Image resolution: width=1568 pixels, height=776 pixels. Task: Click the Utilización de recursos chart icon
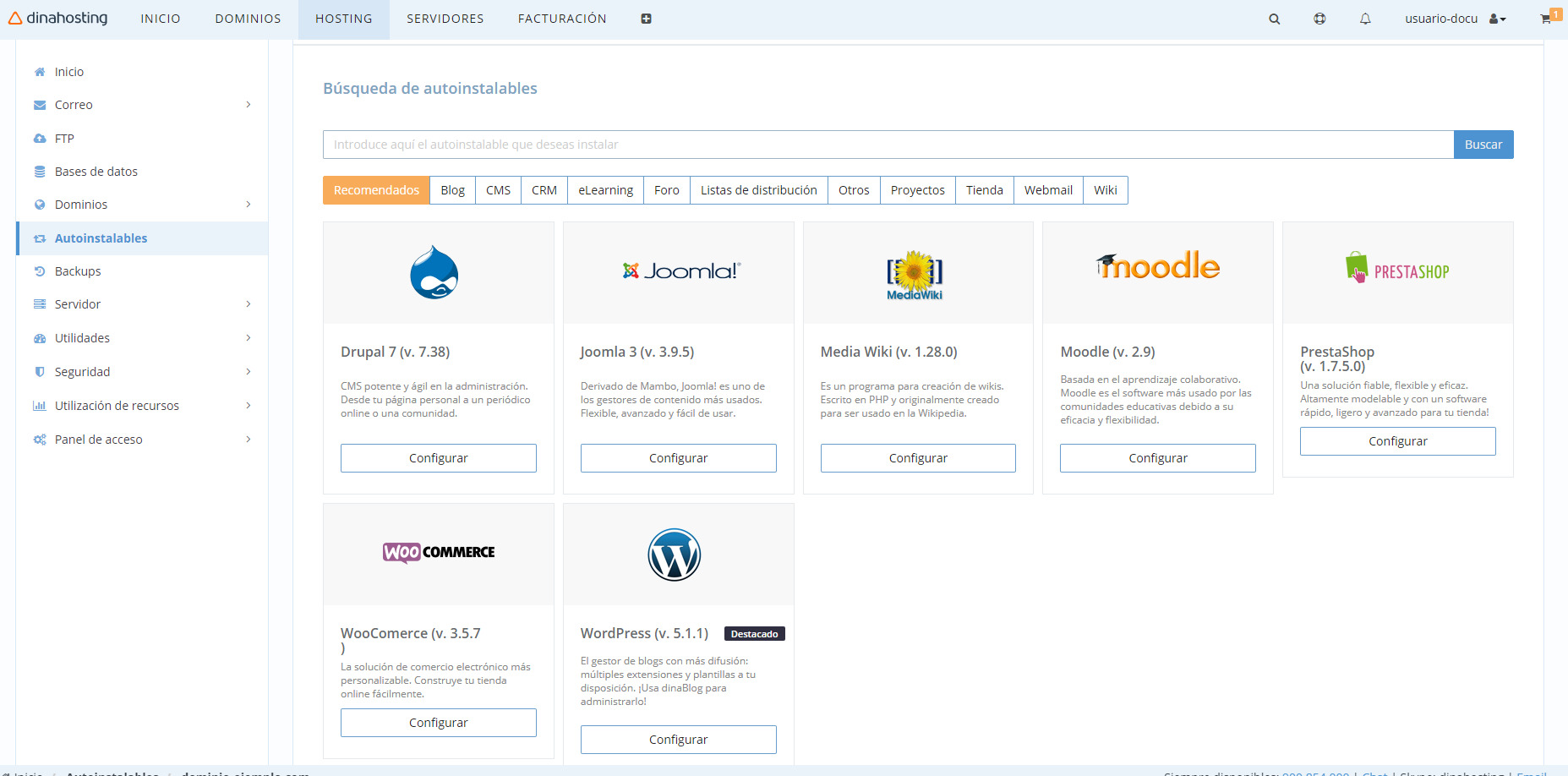click(40, 406)
